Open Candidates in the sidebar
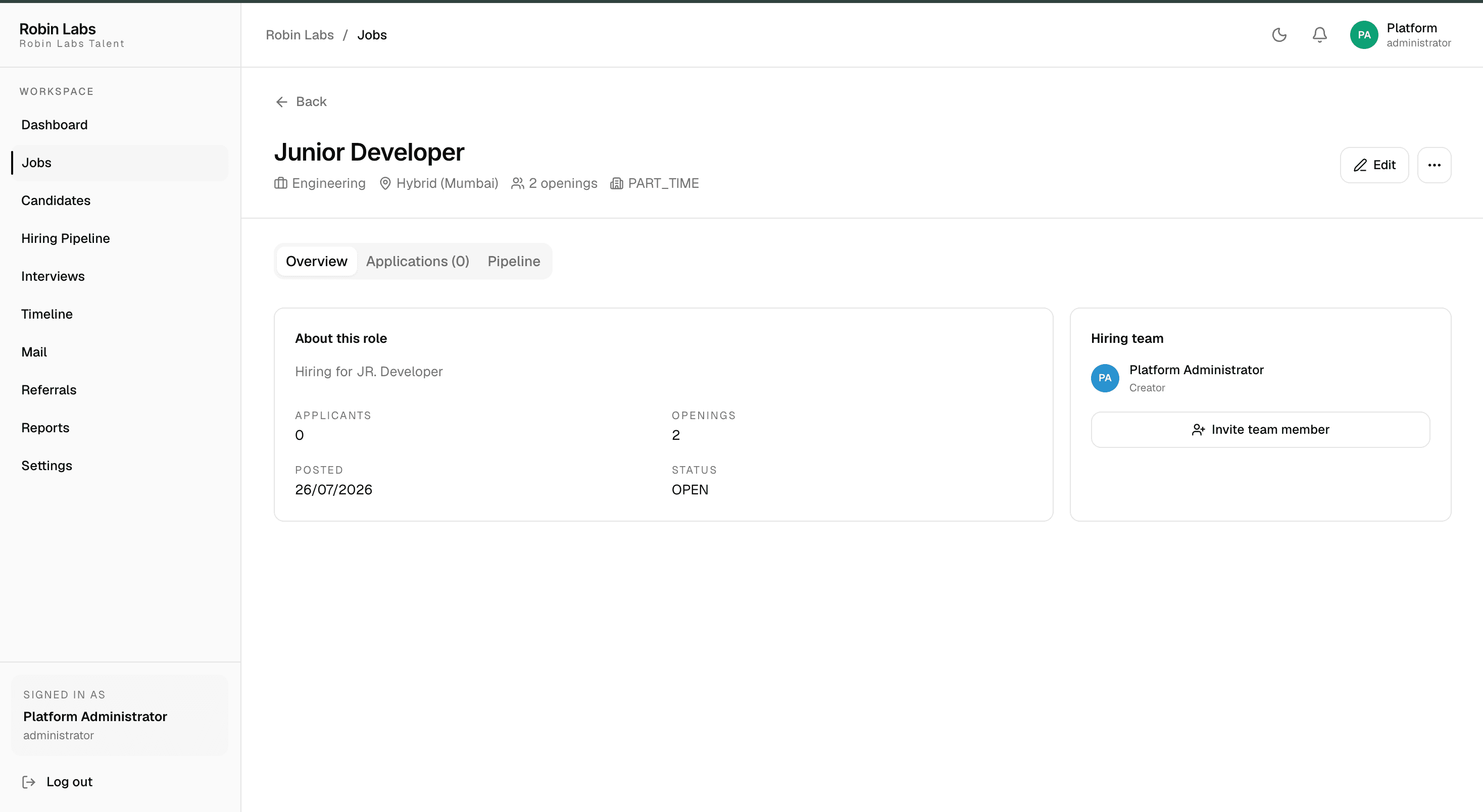 pos(119,201)
